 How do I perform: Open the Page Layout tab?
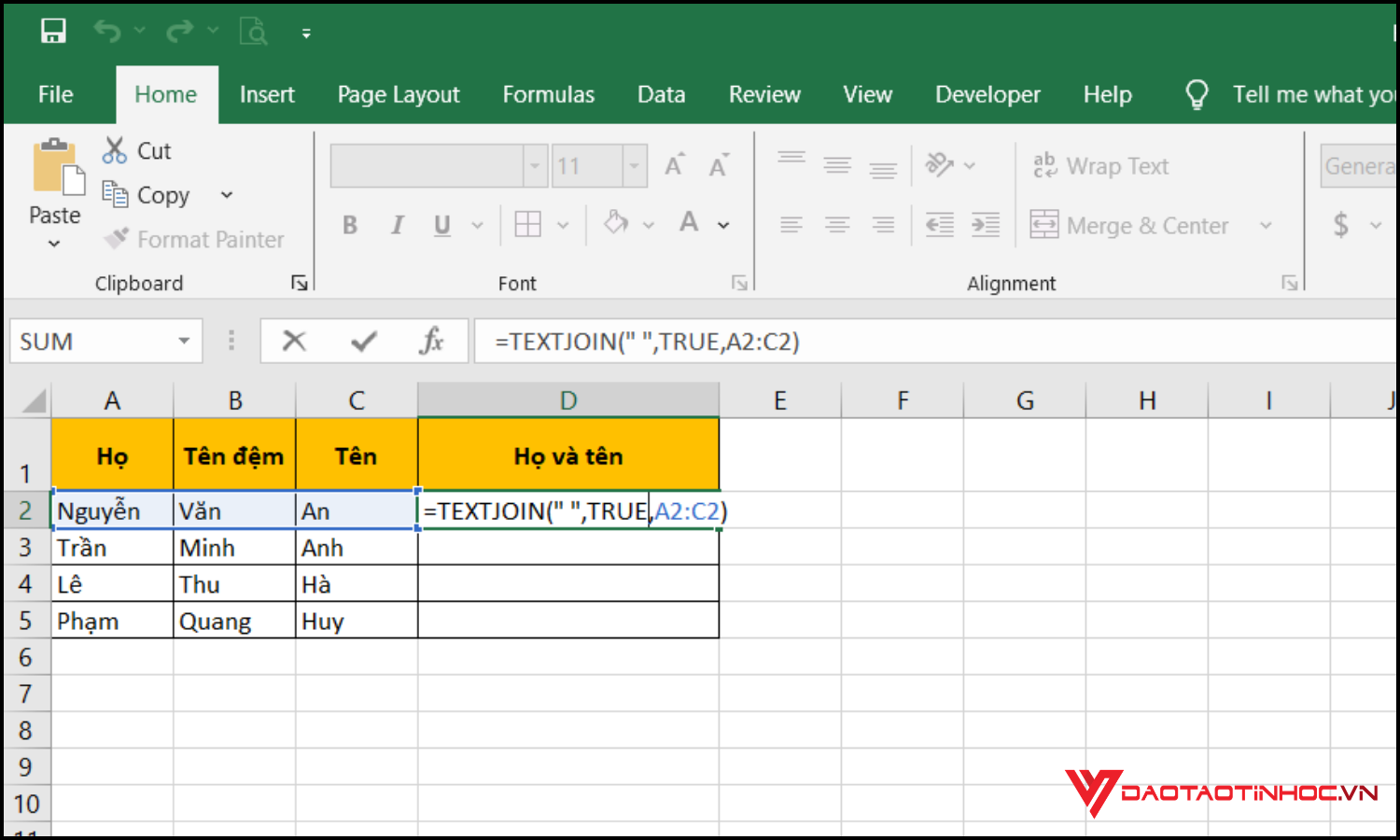tap(399, 94)
